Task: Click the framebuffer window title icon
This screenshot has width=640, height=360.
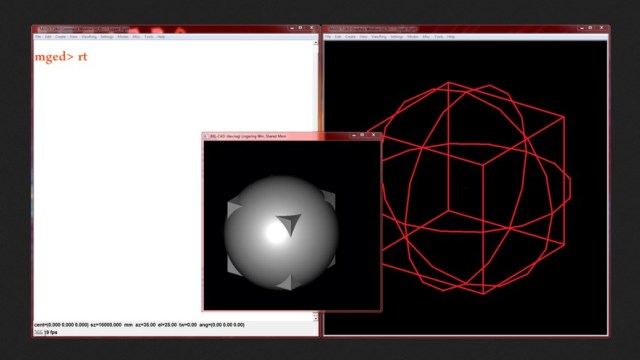Action: [x=206, y=136]
